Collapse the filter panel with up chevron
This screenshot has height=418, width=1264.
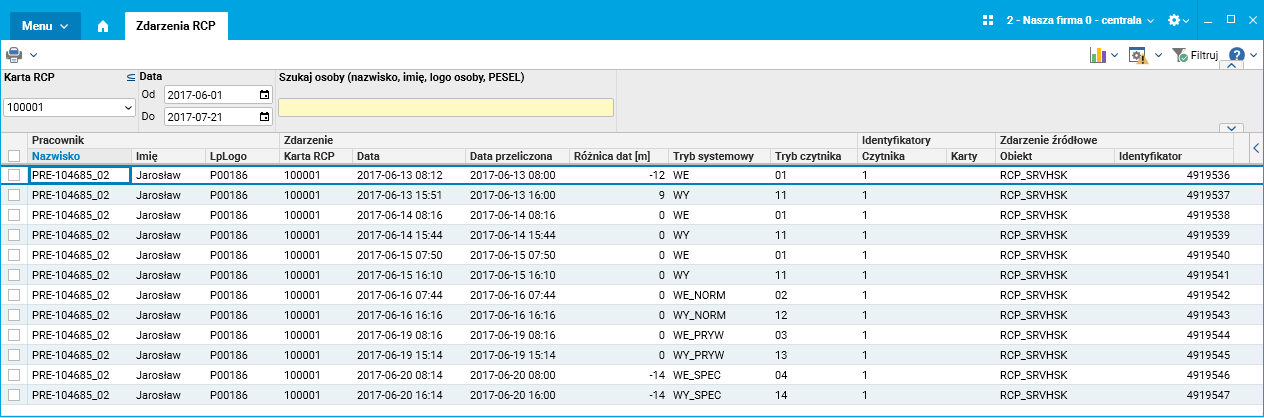click(1230, 66)
